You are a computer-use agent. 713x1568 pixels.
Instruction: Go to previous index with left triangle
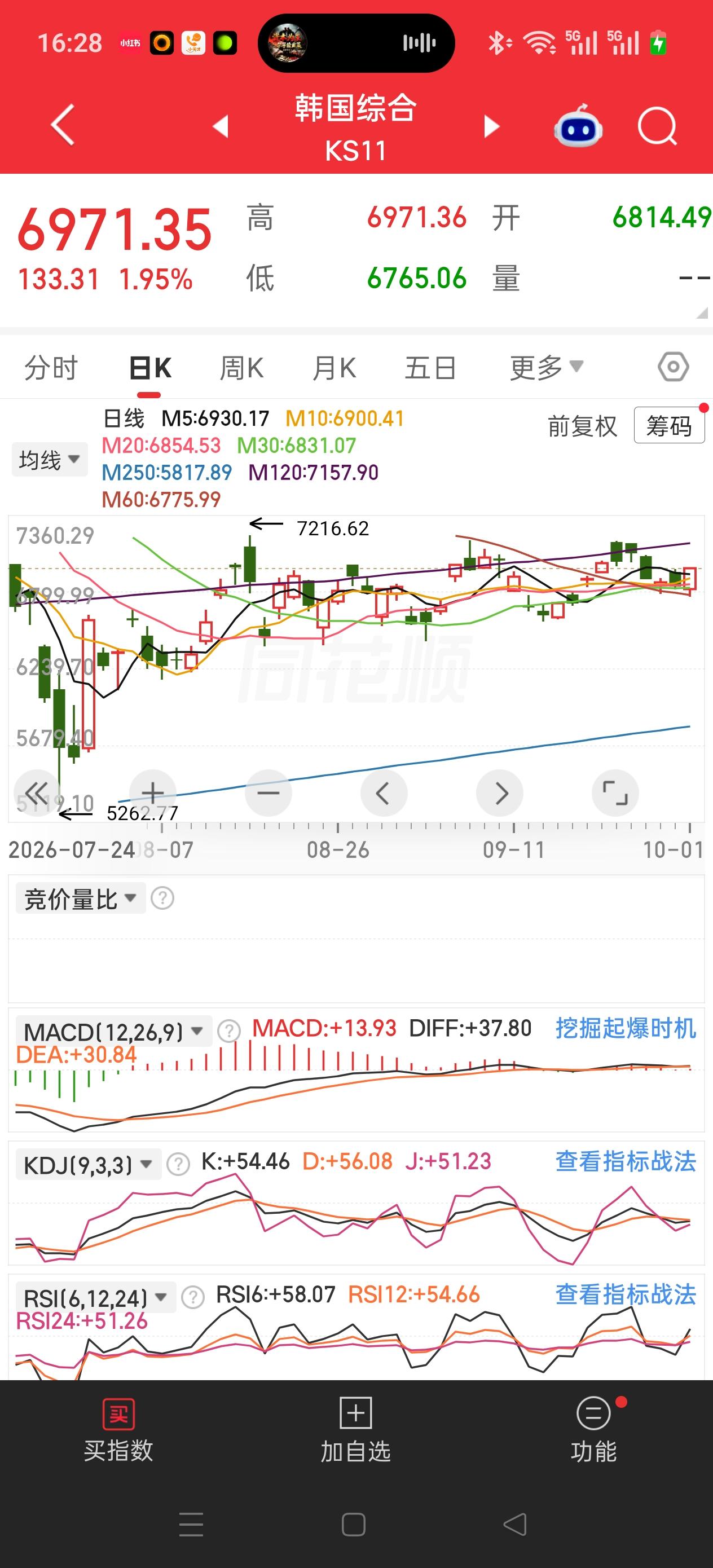(221, 126)
